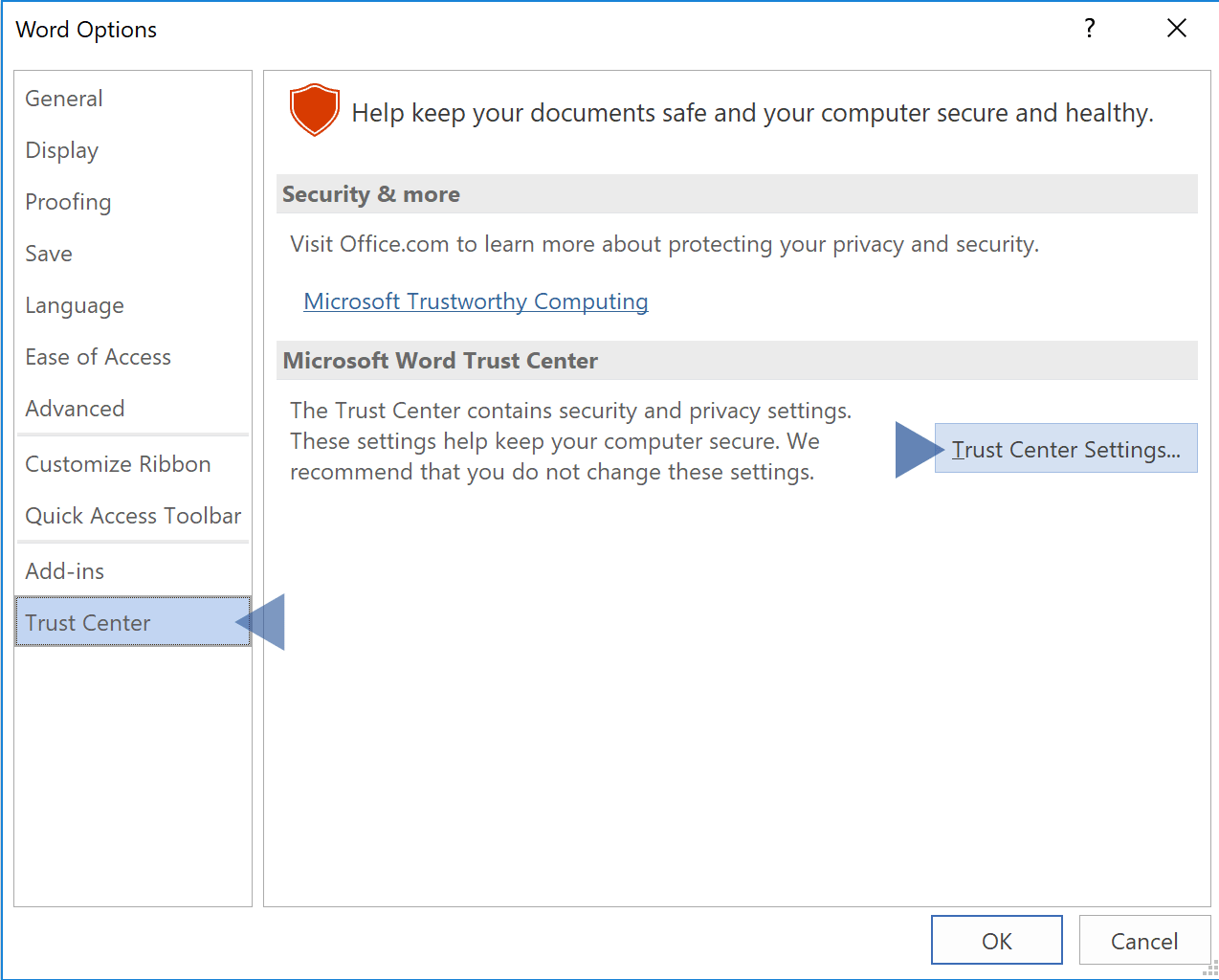The width and height of the screenshot is (1219, 980).
Task: Switch to the Display options page
Action: (x=62, y=150)
